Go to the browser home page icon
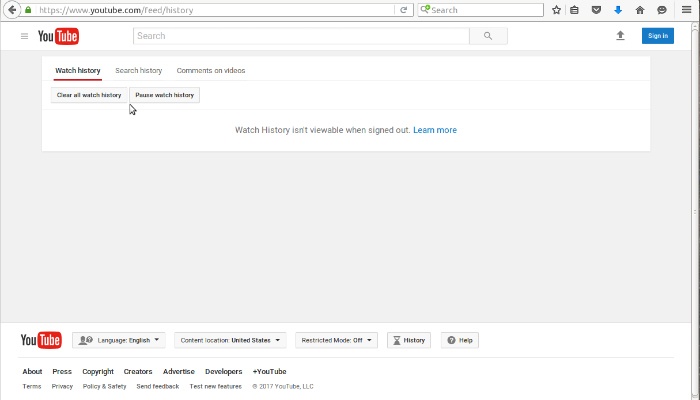This screenshot has height=400, width=700. click(640, 10)
